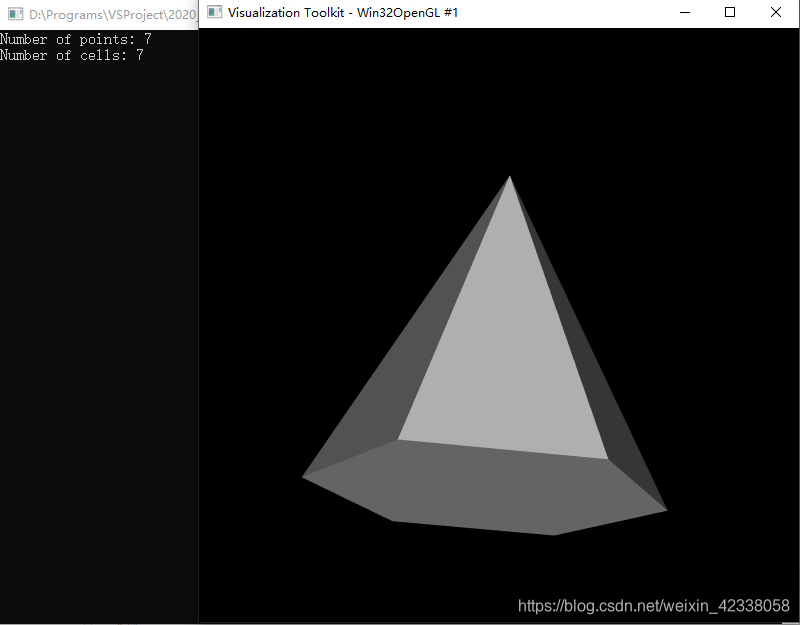Minimize the Visualization Toolkit window
800x625 pixels.
pos(684,12)
